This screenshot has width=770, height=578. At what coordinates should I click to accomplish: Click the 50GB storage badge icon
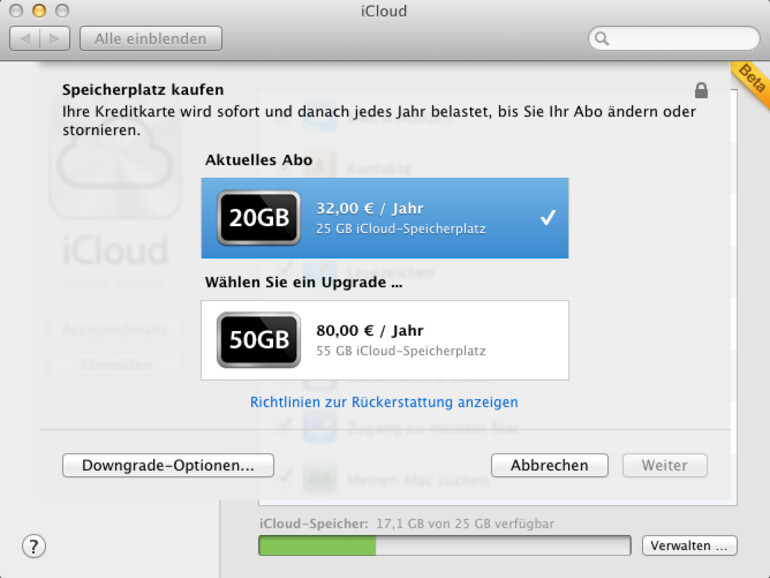click(x=259, y=340)
